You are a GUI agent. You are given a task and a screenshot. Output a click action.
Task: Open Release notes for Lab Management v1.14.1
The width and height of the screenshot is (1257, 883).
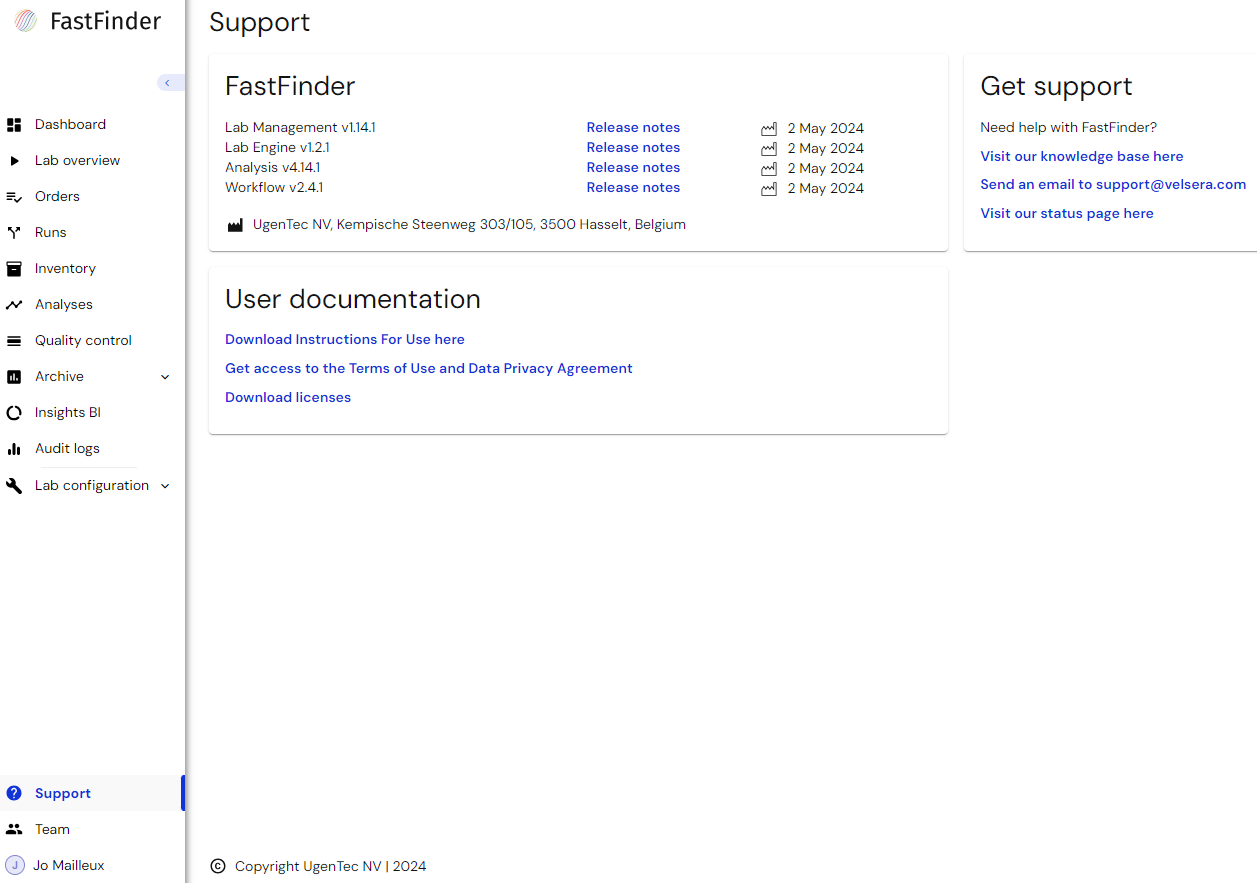point(633,127)
